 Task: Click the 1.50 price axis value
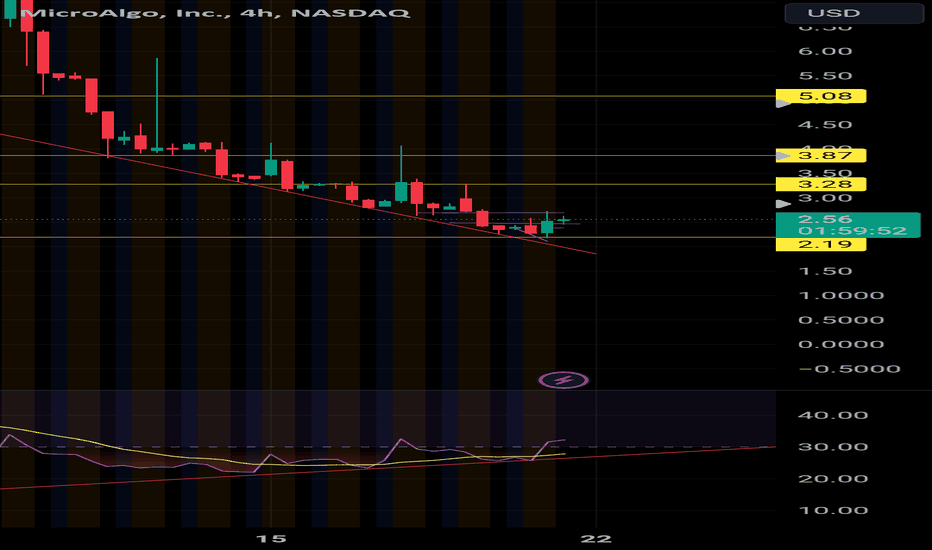(825, 271)
